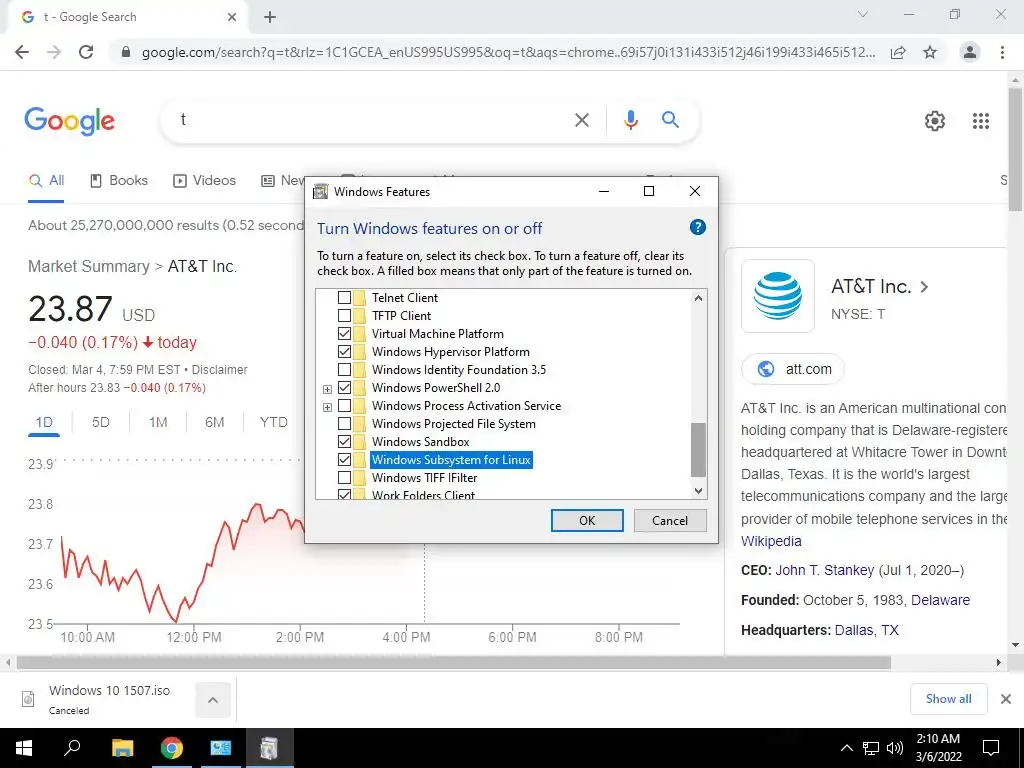Open the notification center
The height and width of the screenshot is (768, 1024).
[x=991, y=748]
